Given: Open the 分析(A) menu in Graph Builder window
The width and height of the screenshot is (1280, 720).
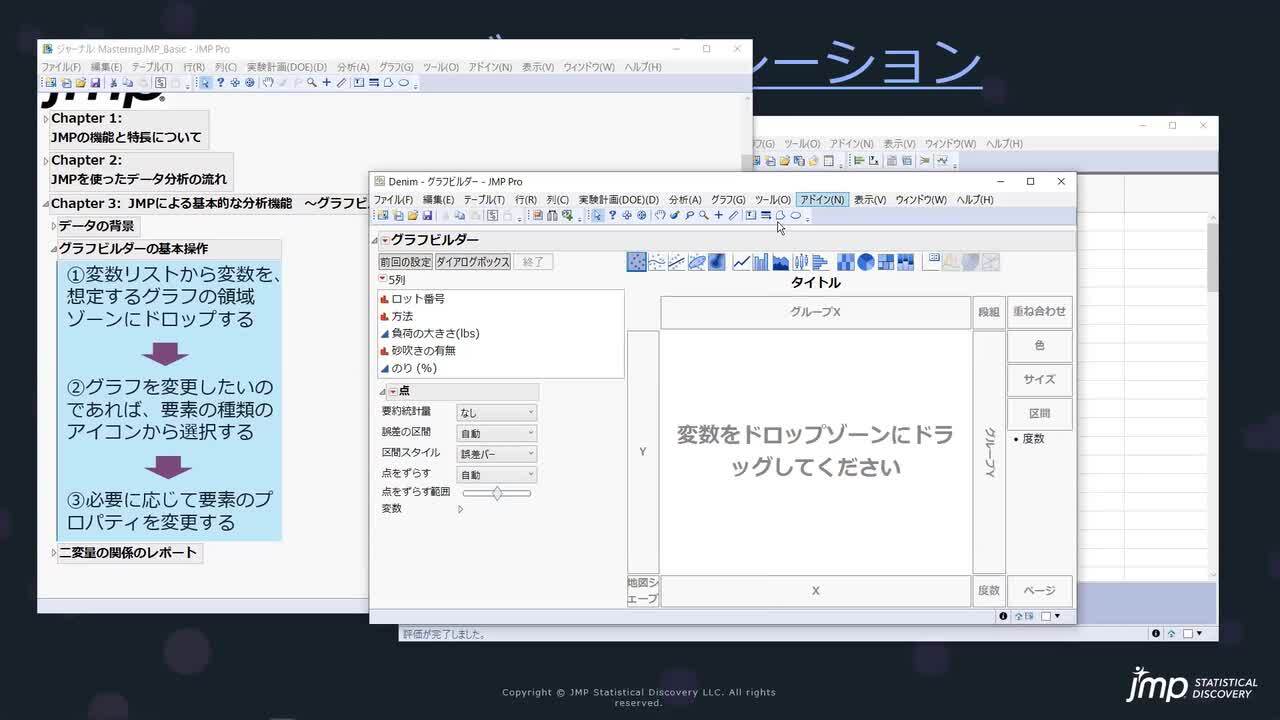Looking at the screenshot, I should (685, 200).
